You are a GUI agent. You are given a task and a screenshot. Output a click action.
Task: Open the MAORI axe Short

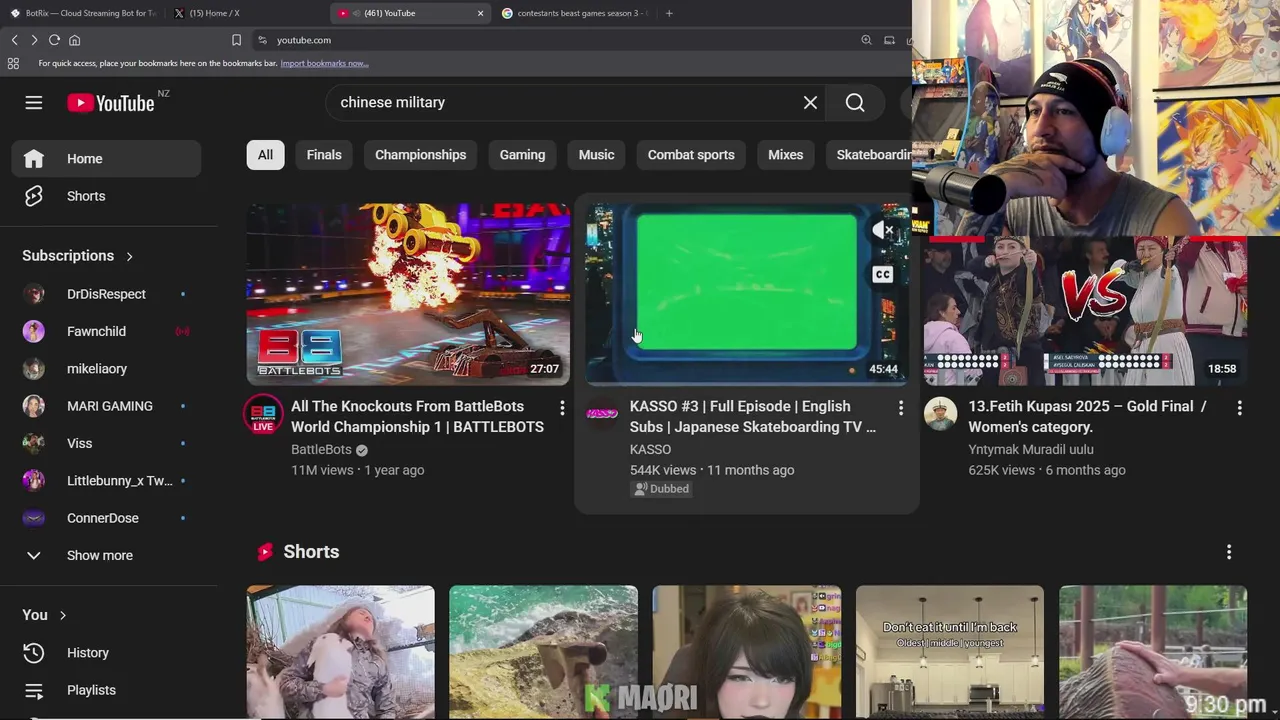pos(543,652)
